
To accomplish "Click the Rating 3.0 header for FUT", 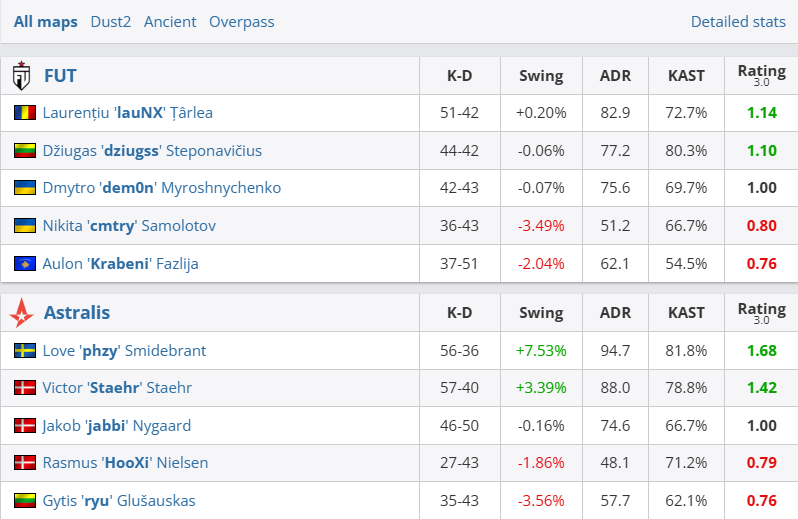I will click(761, 75).
